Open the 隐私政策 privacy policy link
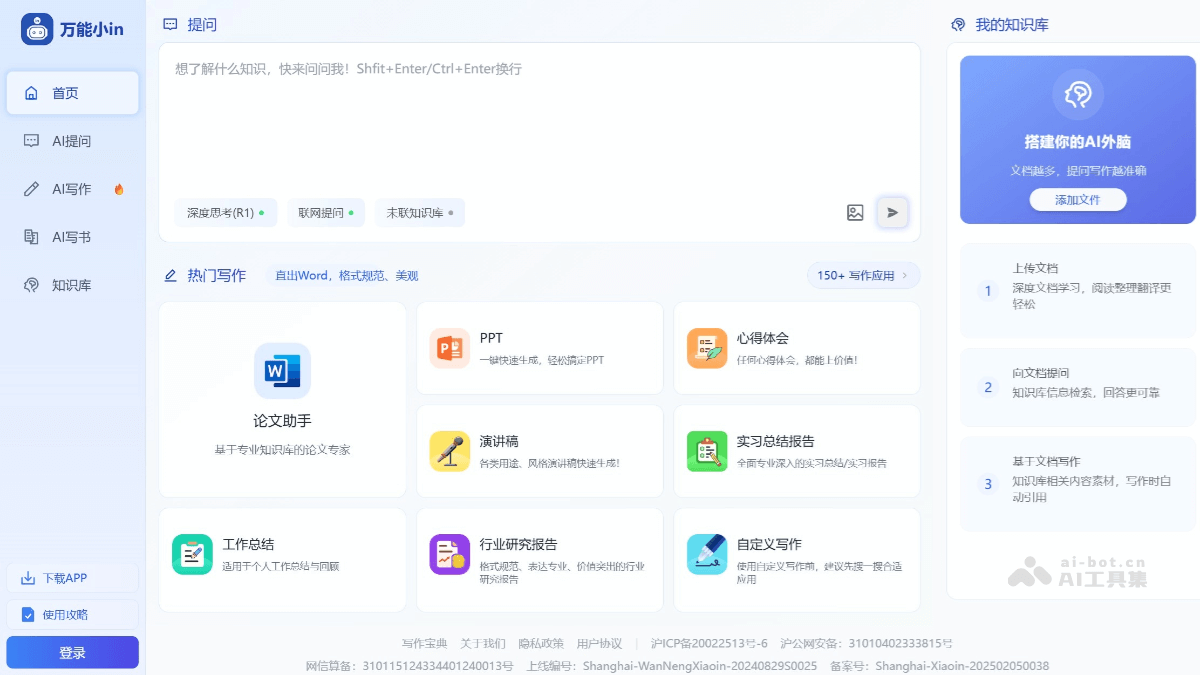Screen dimensions: 1200x675 [x=541, y=643]
